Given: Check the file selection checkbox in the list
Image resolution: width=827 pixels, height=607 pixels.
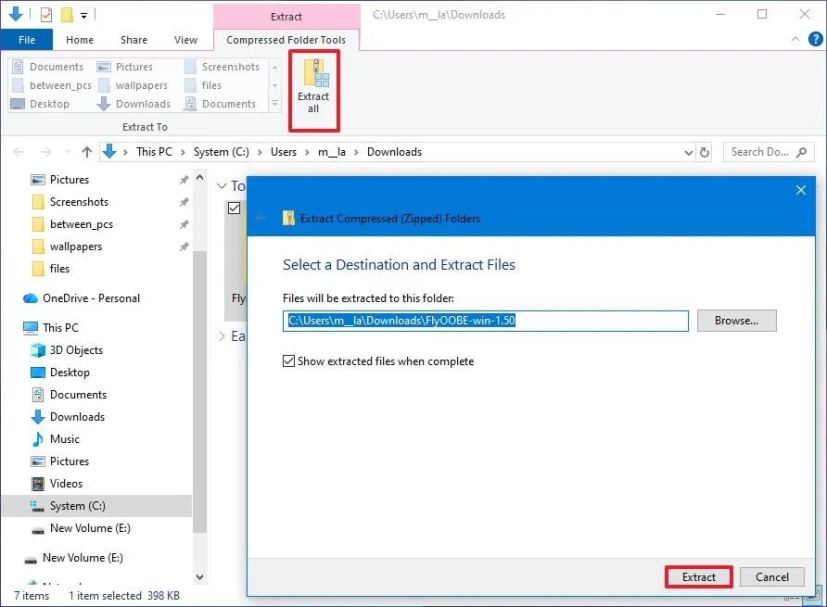Looking at the screenshot, I should (x=234, y=208).
